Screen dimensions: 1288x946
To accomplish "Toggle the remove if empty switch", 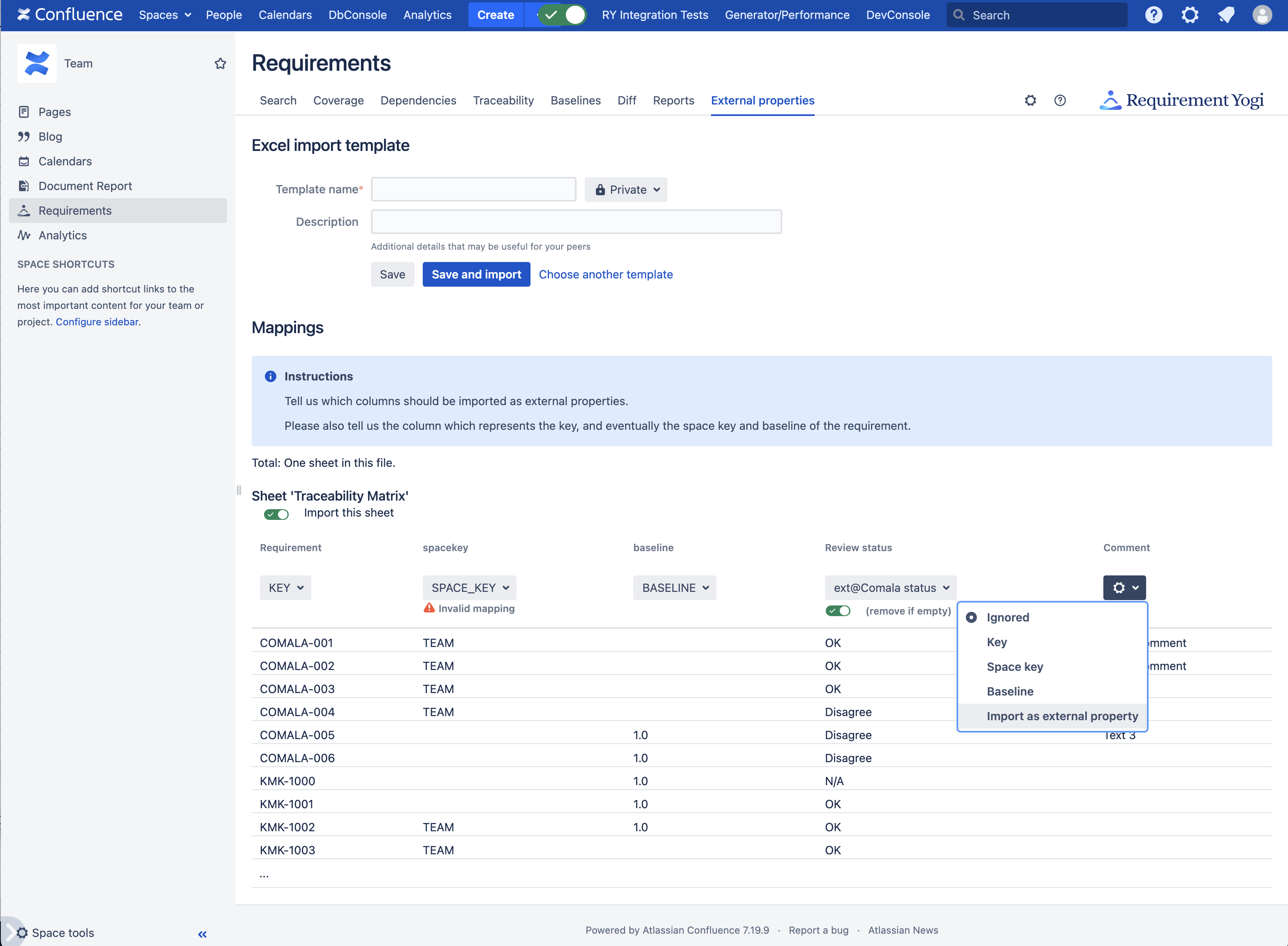I will pos(837,611).
